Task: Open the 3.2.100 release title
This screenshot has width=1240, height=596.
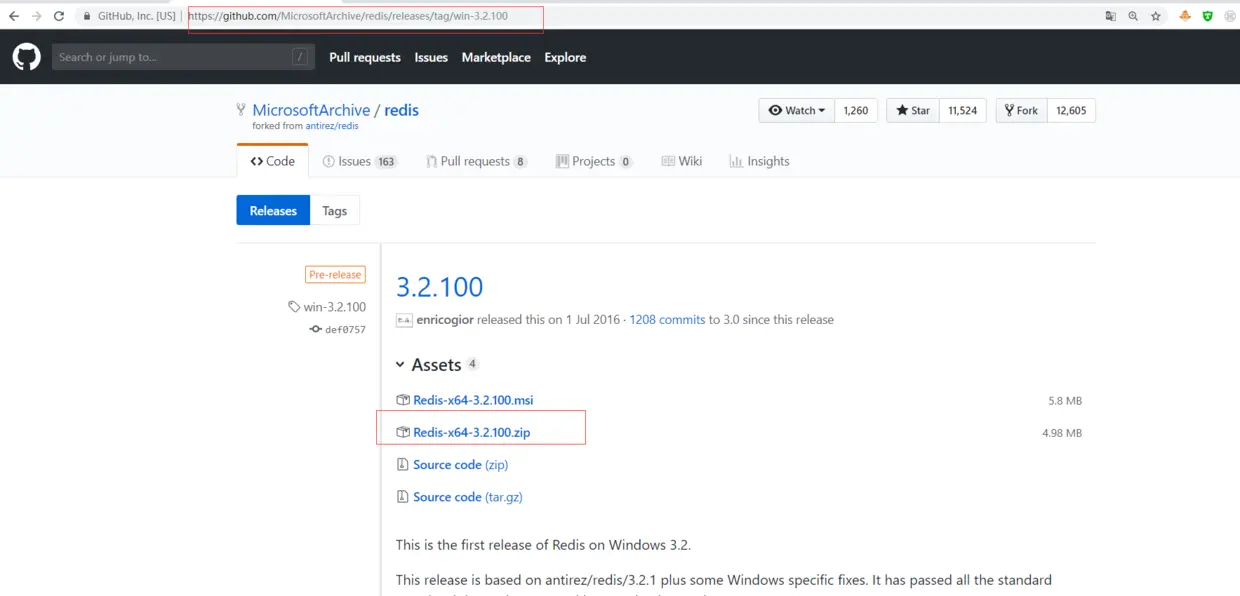Action: click(439, 287)
